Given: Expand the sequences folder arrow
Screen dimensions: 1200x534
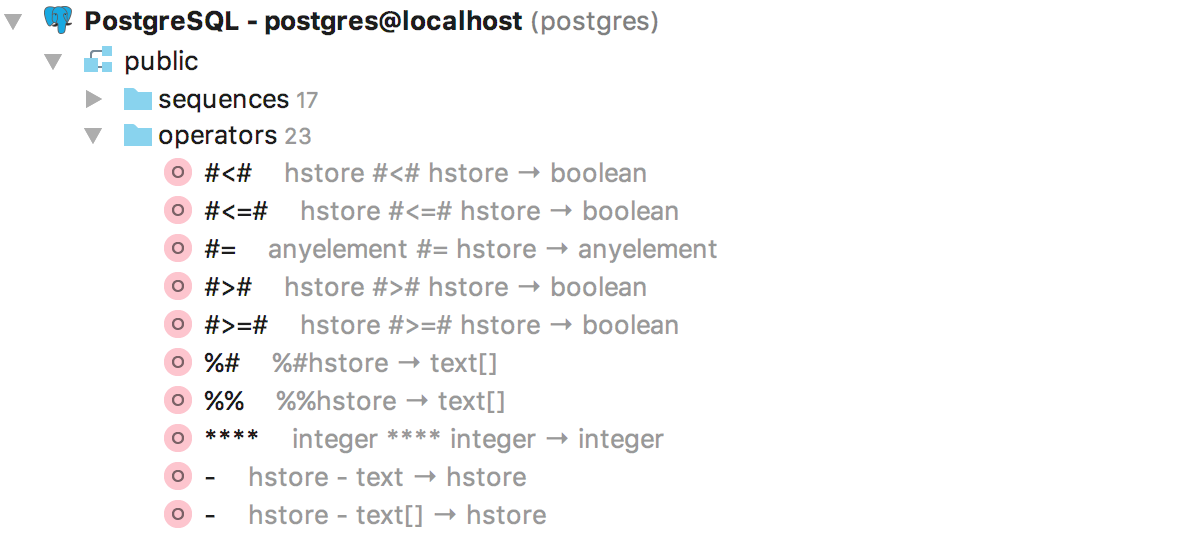Looking at the screenshot, I should click(x=94, y=99).
